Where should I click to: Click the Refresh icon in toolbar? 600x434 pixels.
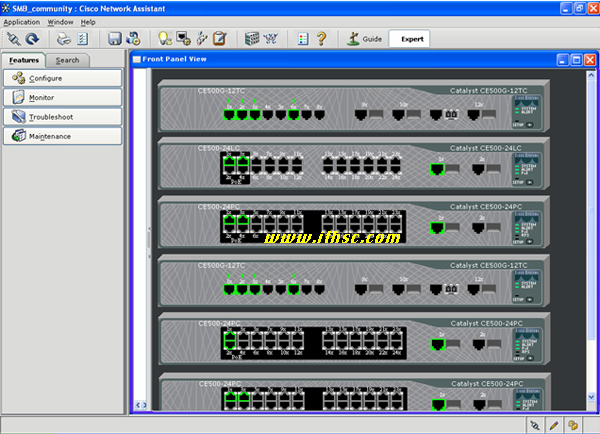click(x=32, y=39)
